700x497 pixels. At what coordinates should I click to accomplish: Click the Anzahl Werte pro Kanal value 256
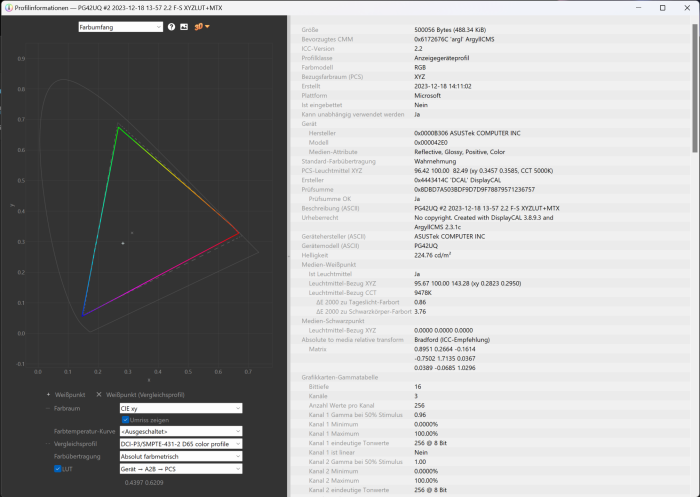point(419,405)
